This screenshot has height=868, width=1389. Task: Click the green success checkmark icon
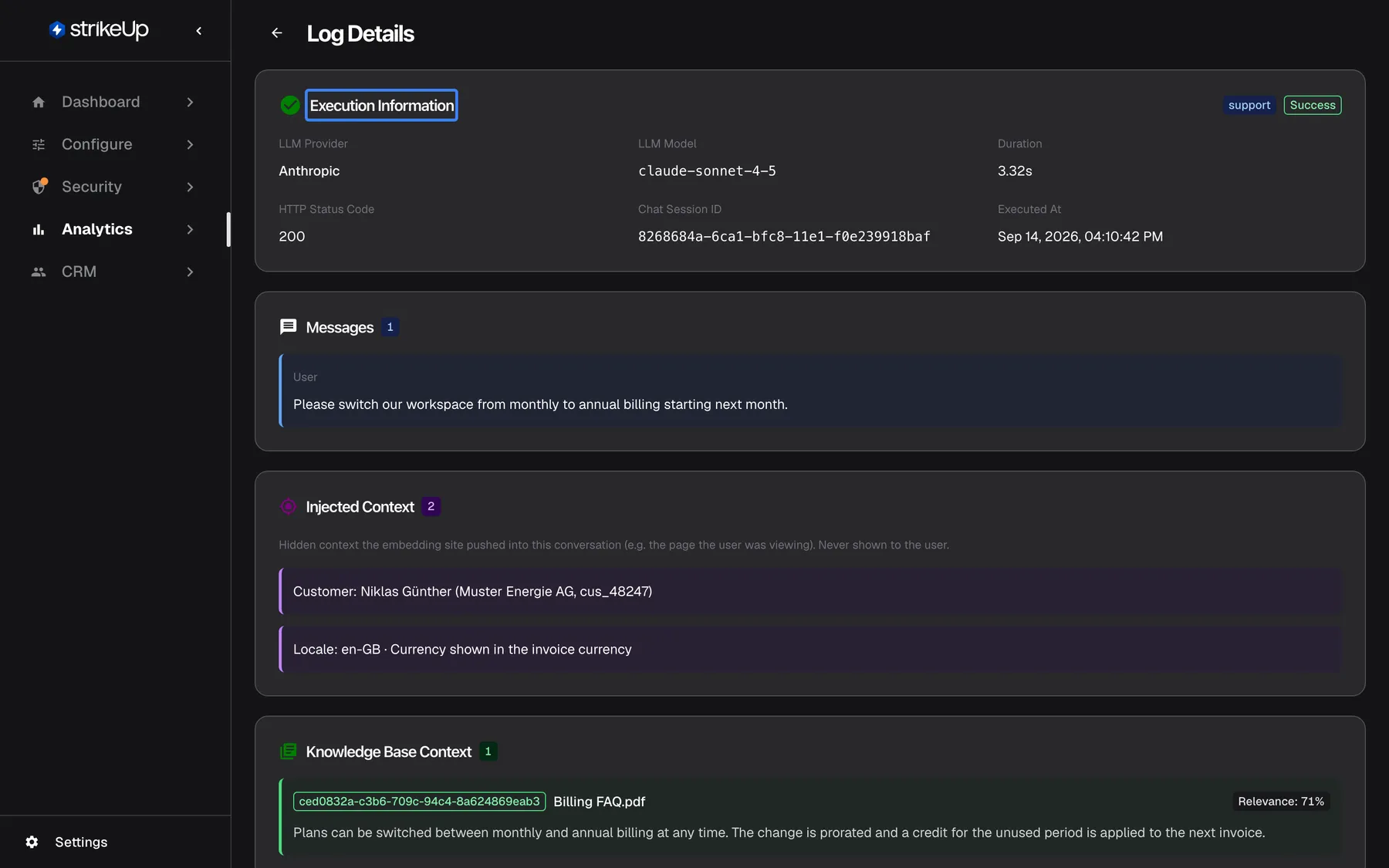tap(290, 105)
